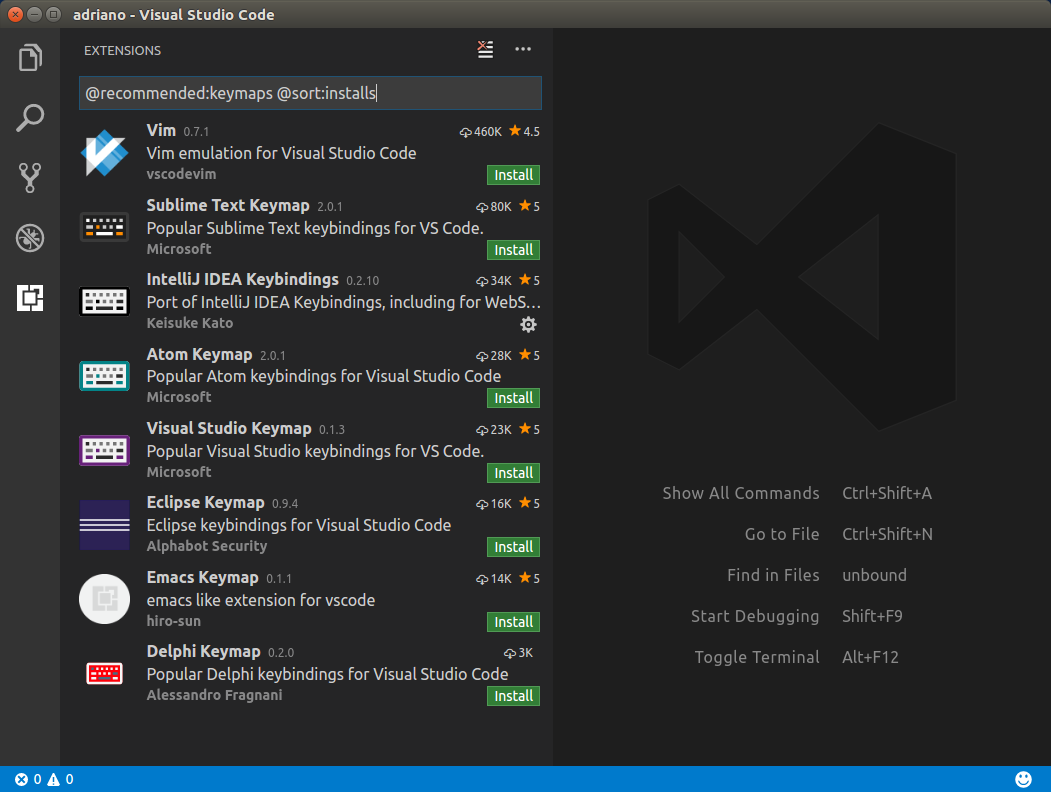Click the IntelliJ IDEA Keybindings keyboard icon

coord(105,302)
